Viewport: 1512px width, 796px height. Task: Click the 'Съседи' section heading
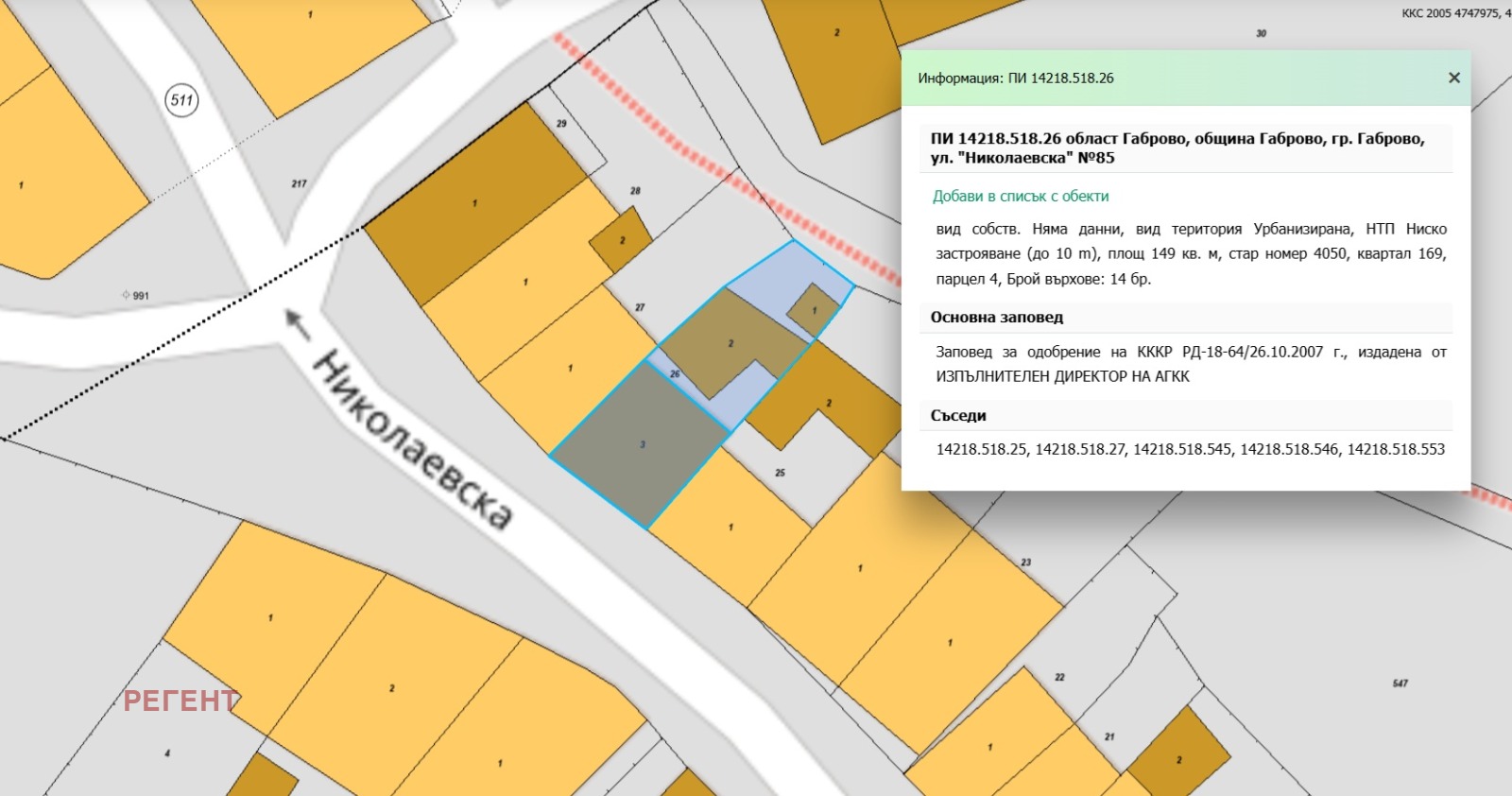click(958, 416)
